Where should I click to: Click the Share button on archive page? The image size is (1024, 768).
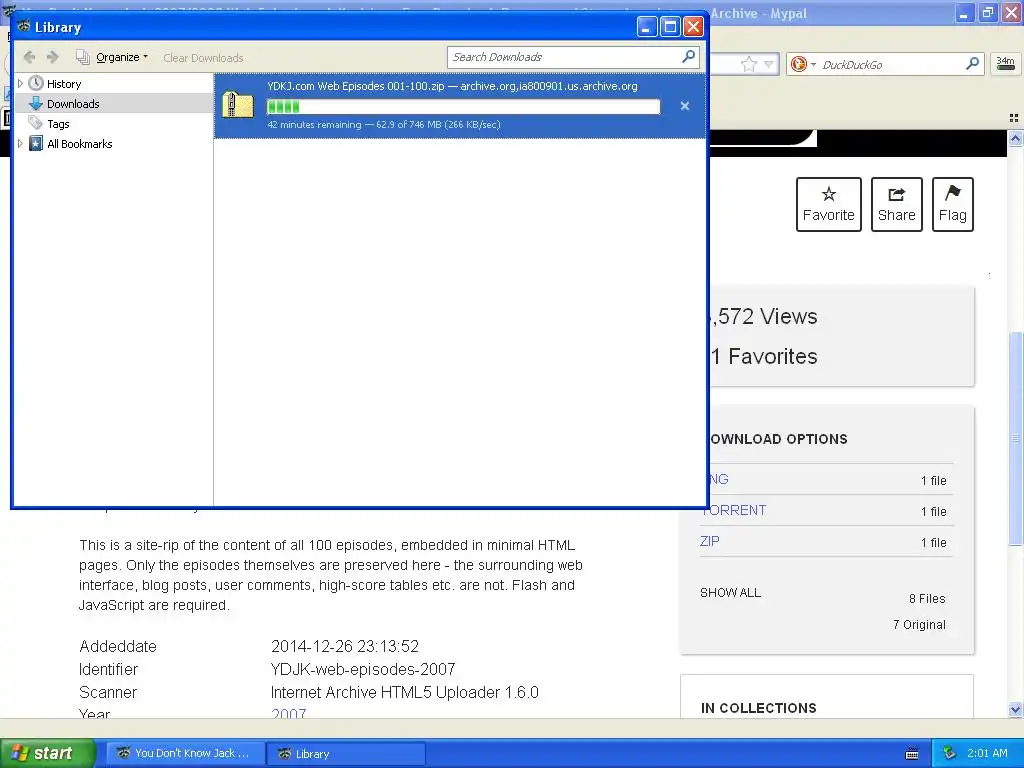pos(897,204)
